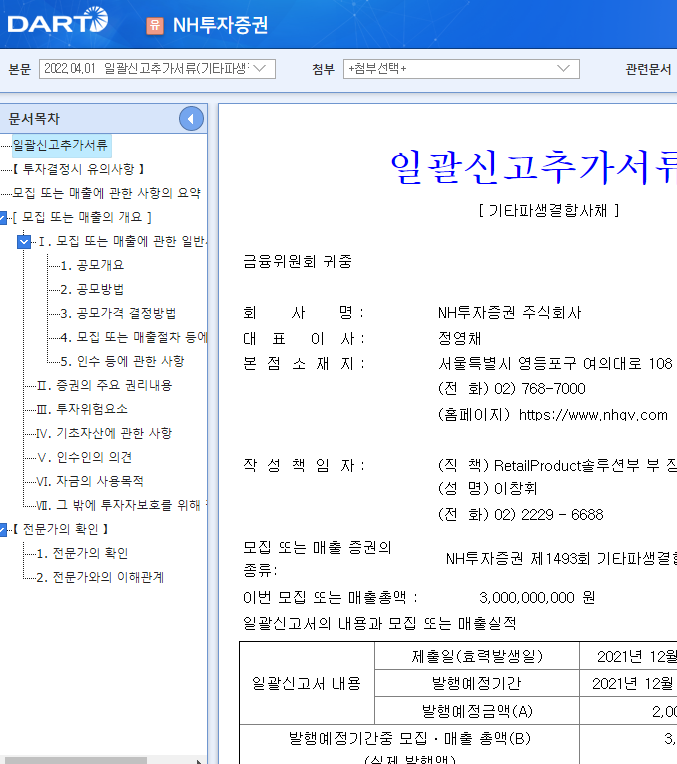Click the NH투자증권 company name in header
Image resolution: width=677 pixels, height=764 pixels.
coord(220,25)
